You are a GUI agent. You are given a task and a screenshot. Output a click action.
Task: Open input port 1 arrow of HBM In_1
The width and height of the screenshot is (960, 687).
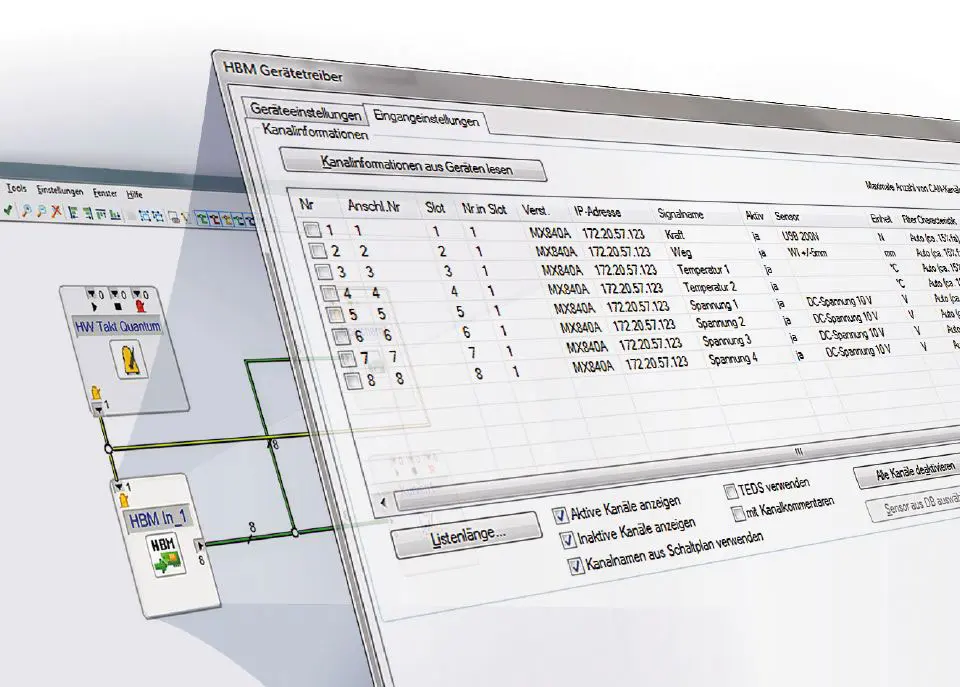point(118,487)
